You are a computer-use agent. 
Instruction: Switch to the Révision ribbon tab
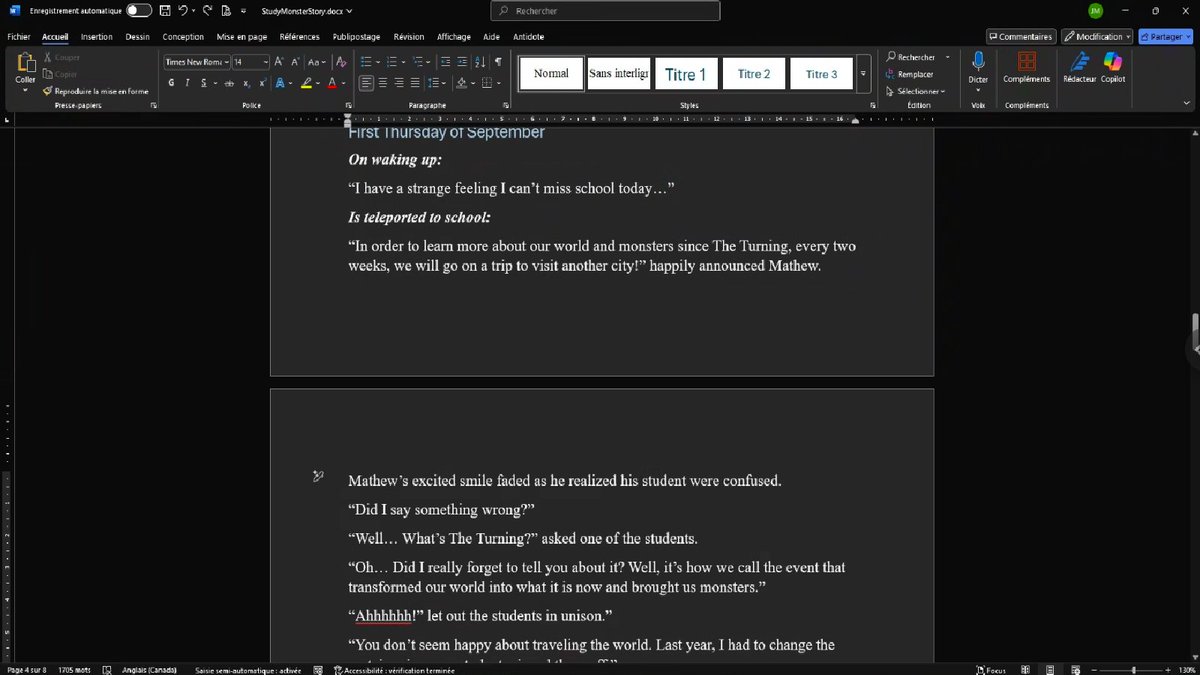[x=408, y=36]
